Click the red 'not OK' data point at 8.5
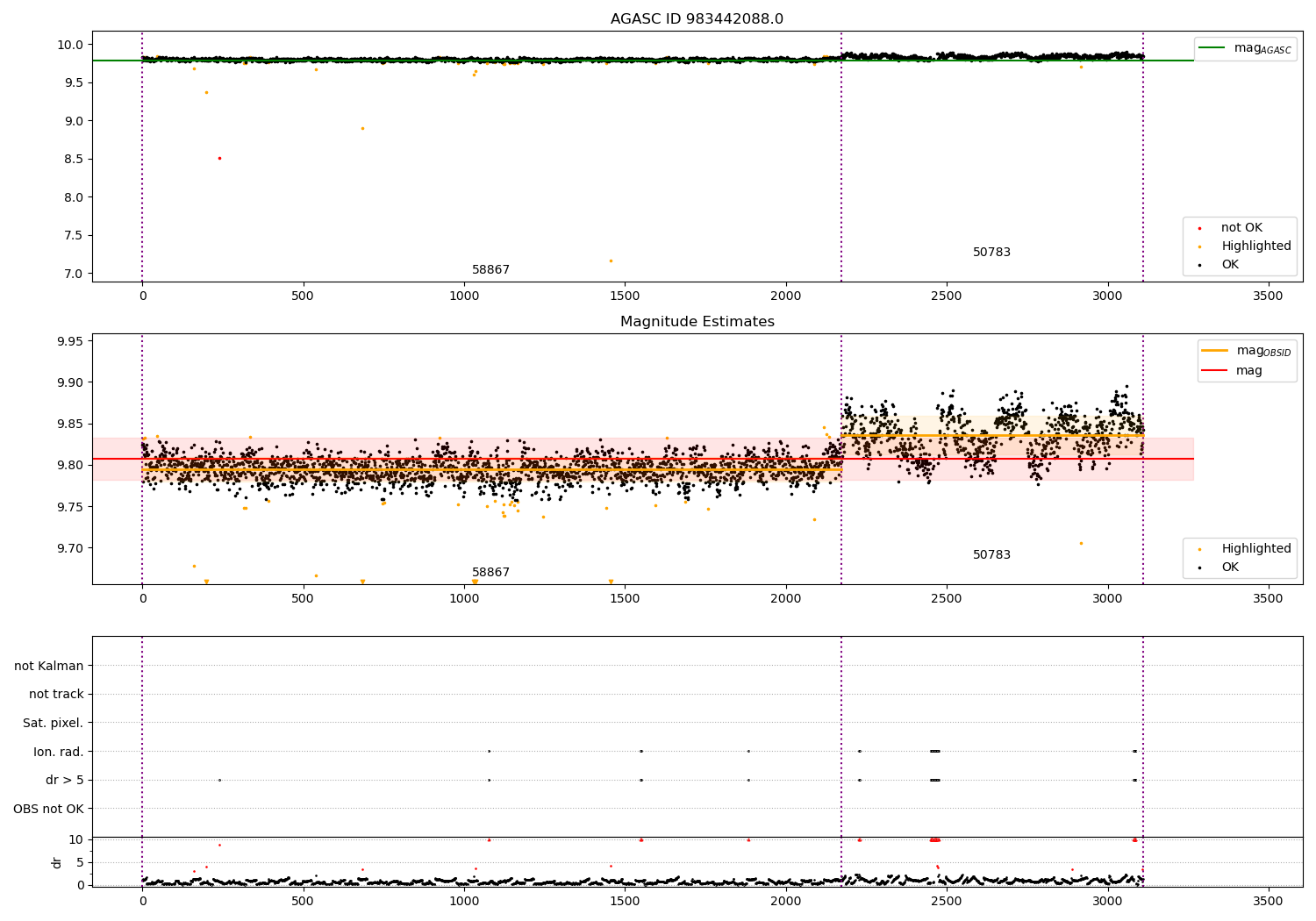1316x921 pixels. point(219,159)
